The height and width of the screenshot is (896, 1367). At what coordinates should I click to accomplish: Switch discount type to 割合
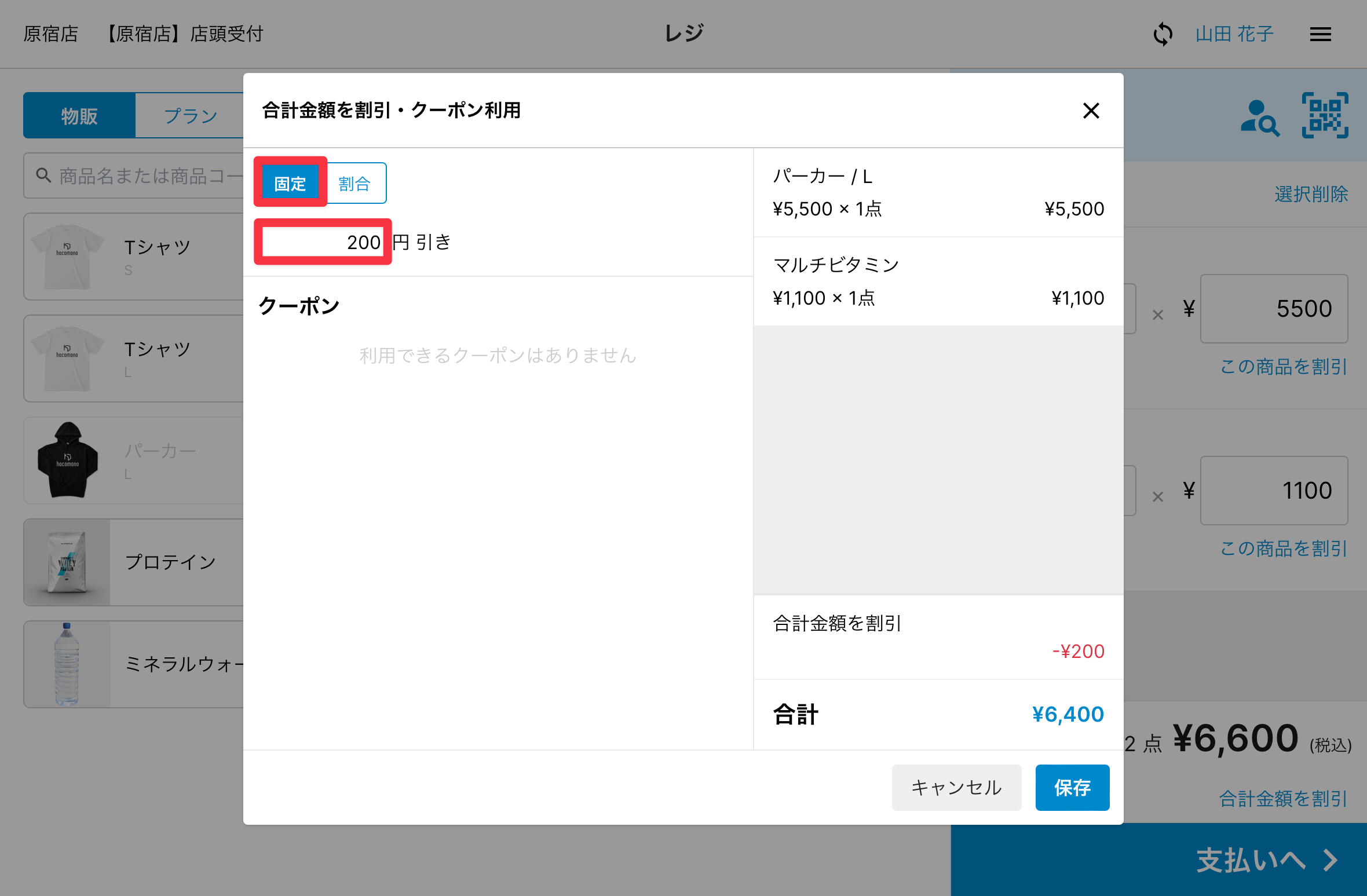[354, 184]
